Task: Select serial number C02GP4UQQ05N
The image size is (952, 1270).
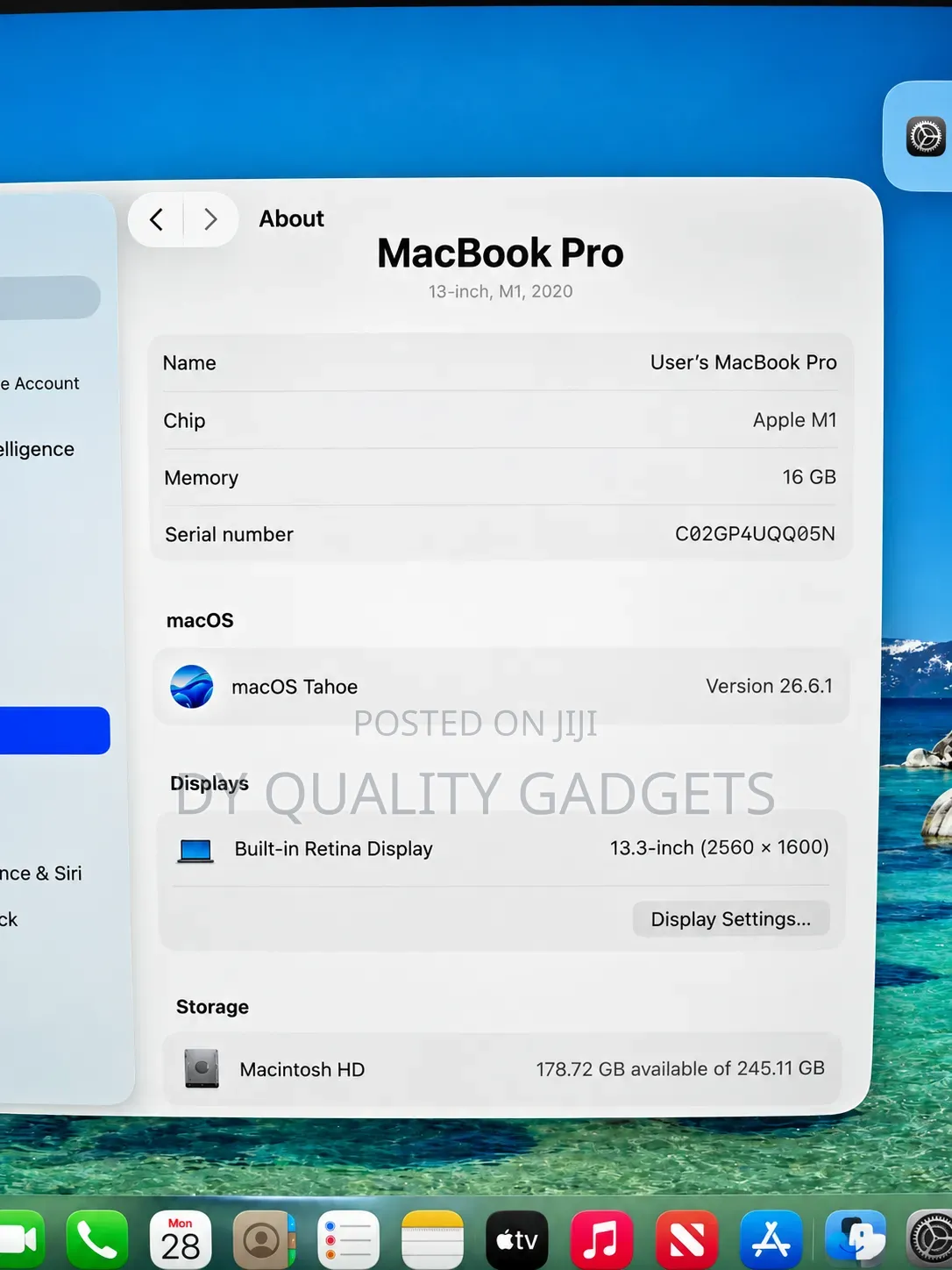Action: pyautogui.click(x=755, y=533)
